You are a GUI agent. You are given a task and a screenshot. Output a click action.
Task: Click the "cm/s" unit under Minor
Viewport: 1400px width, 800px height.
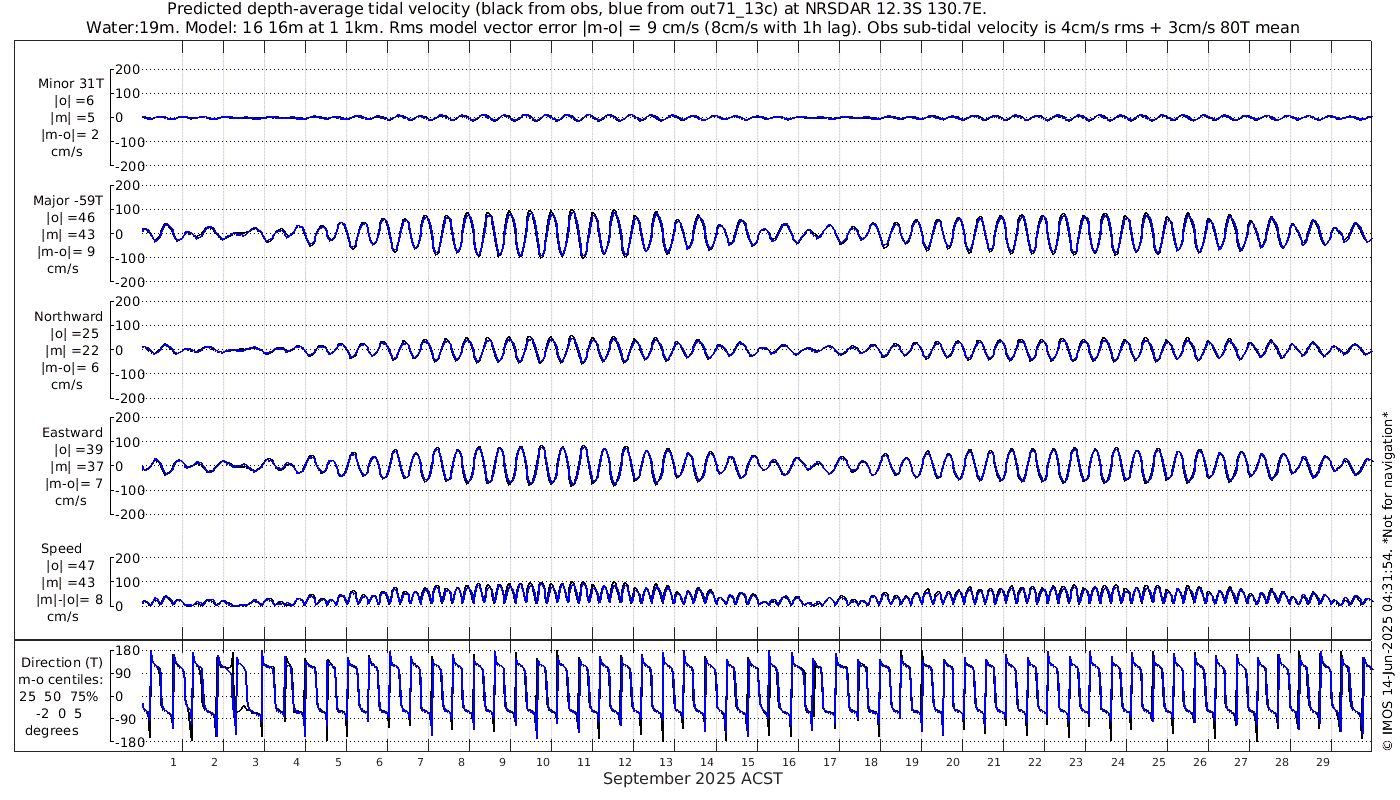pos(68,152)
